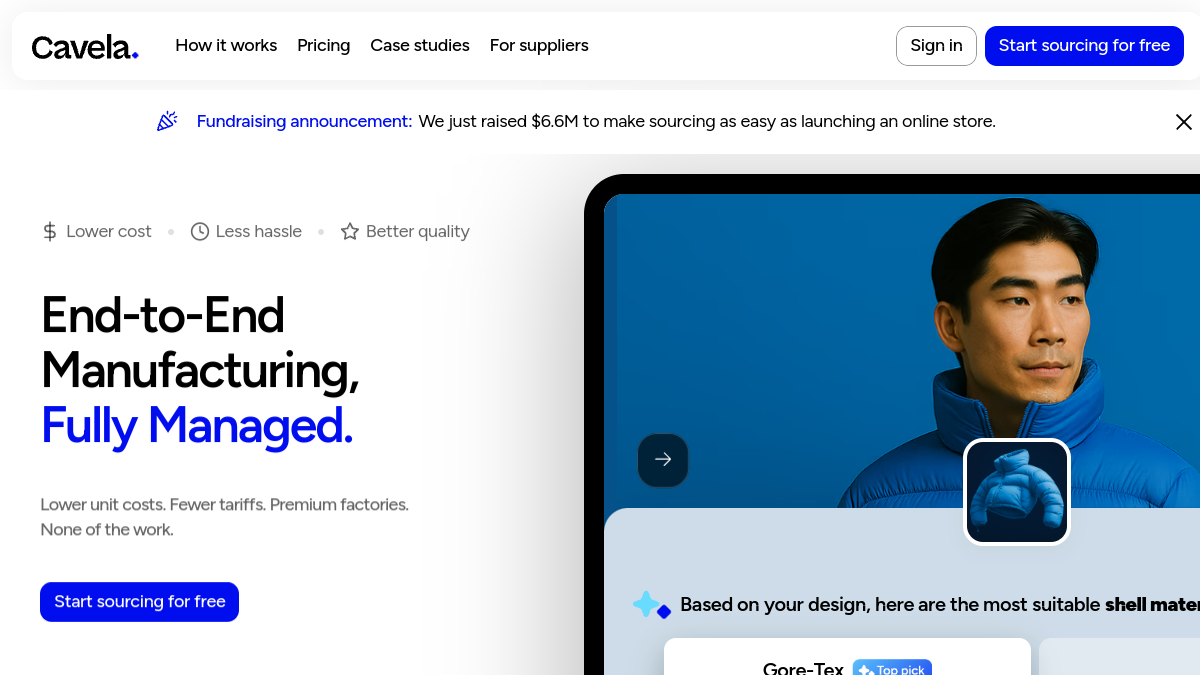1200x675 pixels.
Task: Open How it works page
Action: coord(226,46)
